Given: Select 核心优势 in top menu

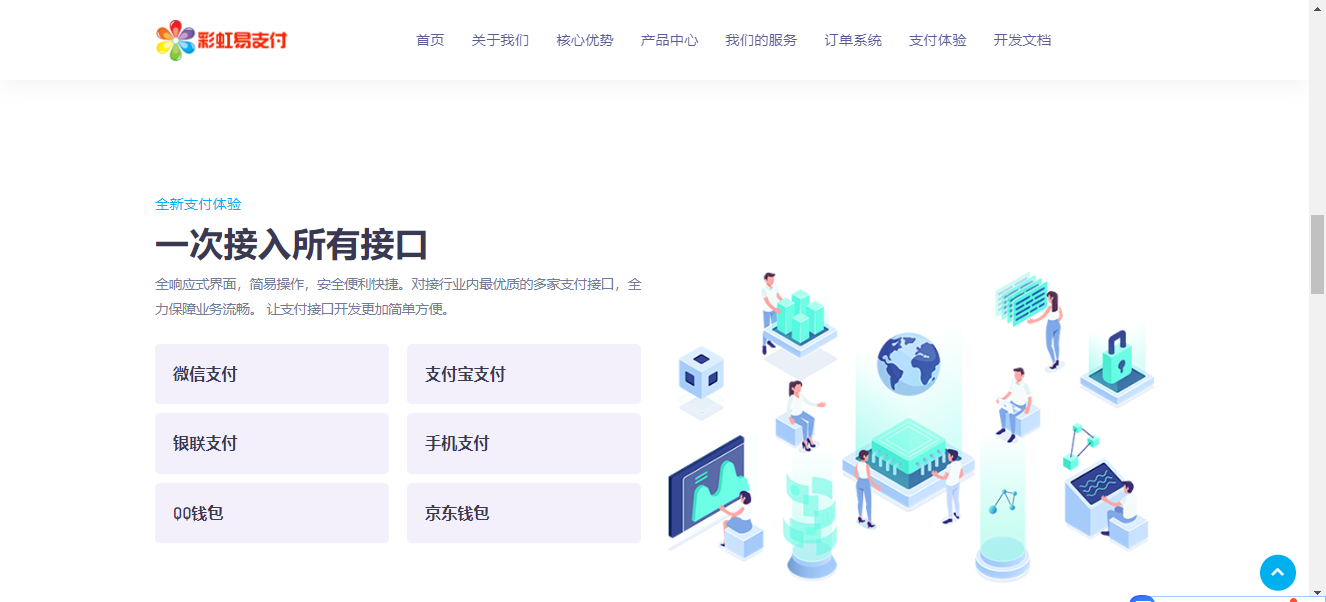Looking at the screenshot, I should pyautogui.click(x=585, y=40).
